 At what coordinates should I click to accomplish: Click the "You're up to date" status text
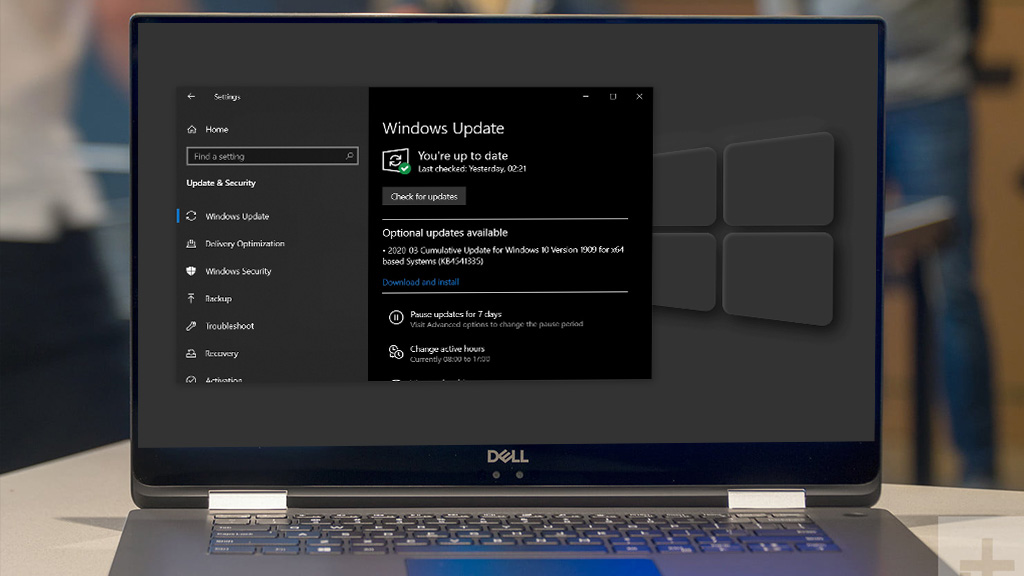click(463, 155)
